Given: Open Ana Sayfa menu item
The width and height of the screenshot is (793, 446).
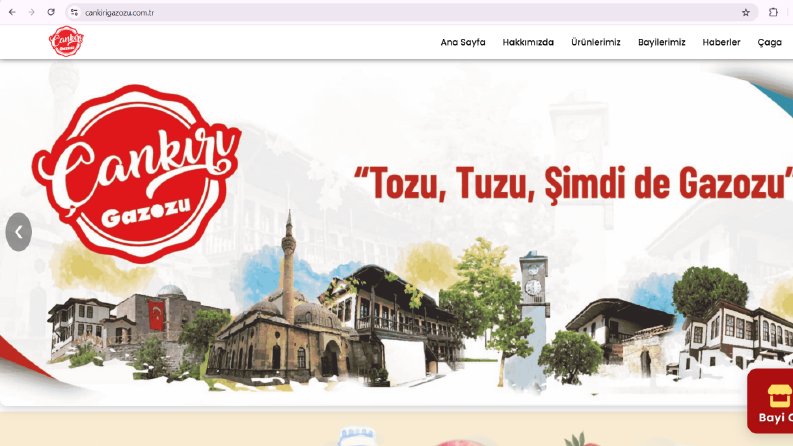Looking at the screenshot, I should click(x=463, y=42).
